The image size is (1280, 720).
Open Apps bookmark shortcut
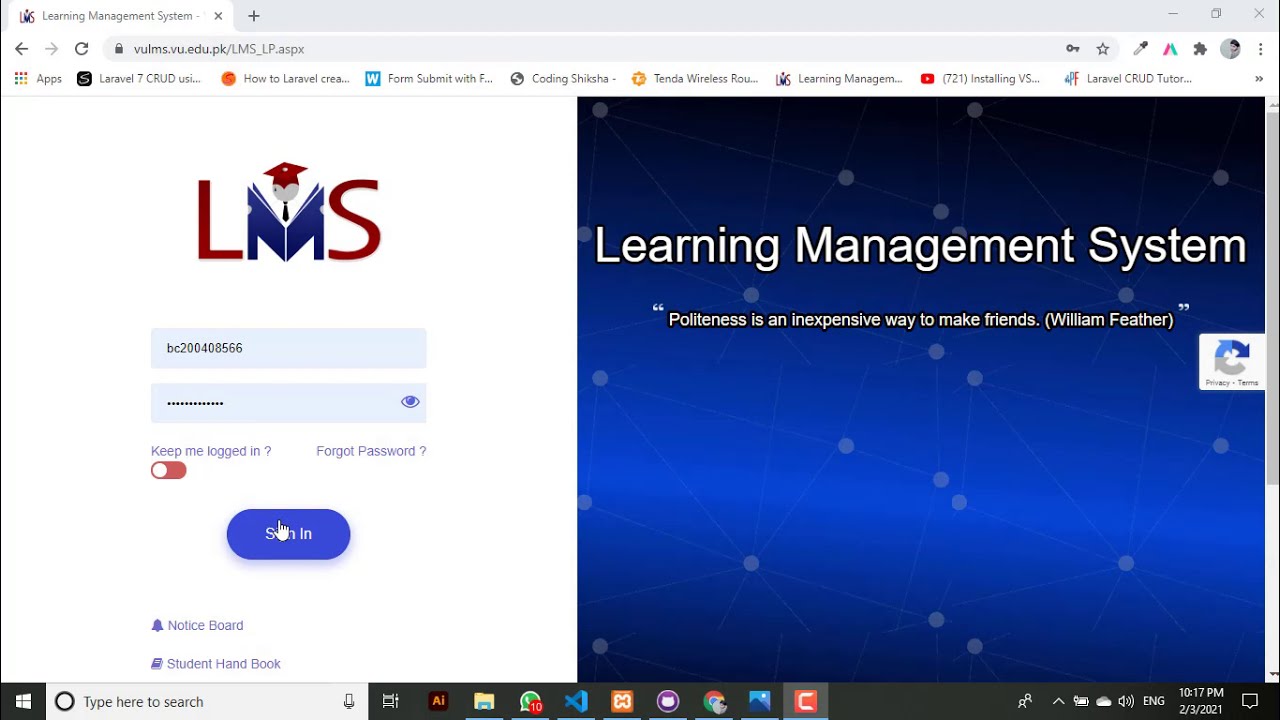[x=37, y=79]
